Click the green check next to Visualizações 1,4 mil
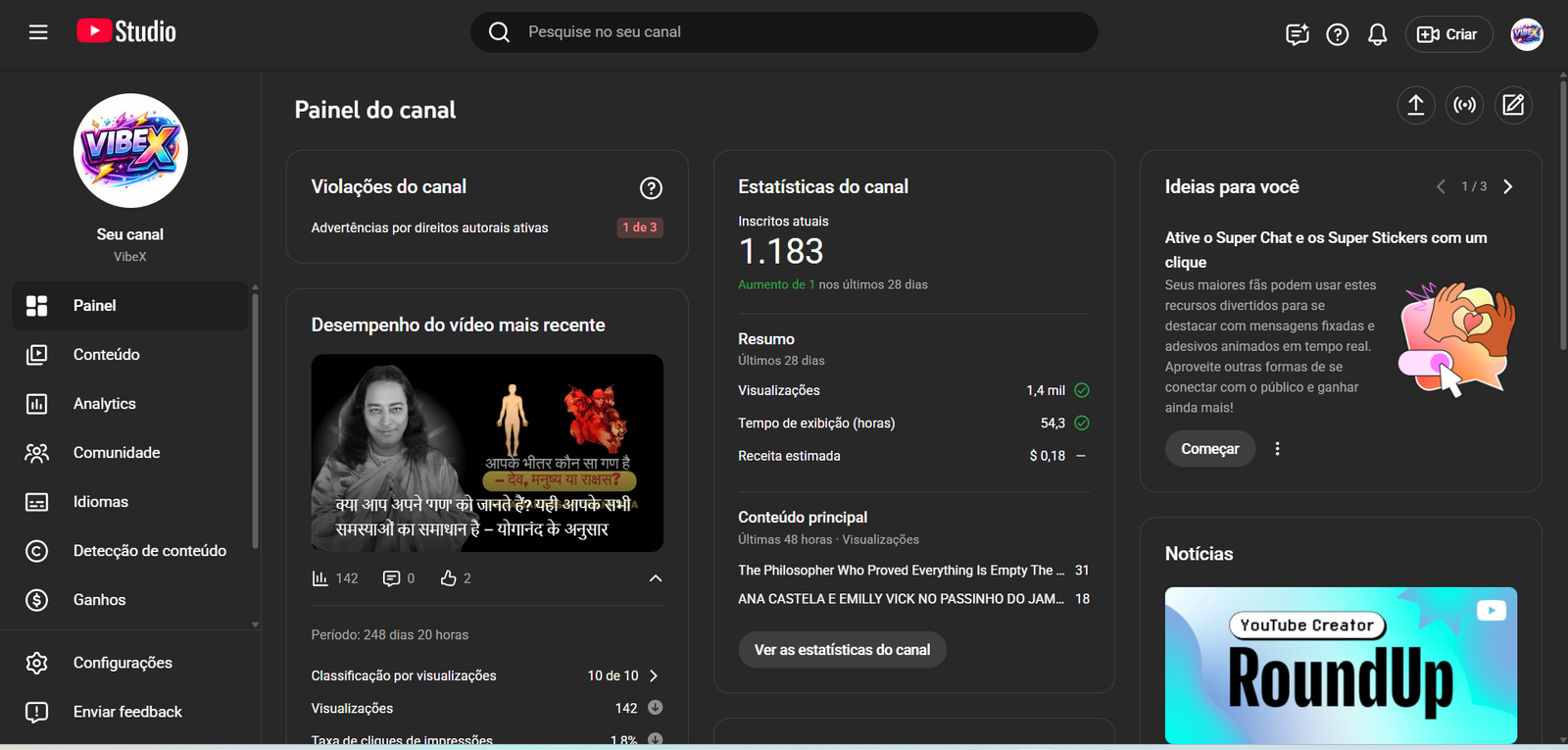This screenshot has height=750, width=1568. coord(1082,390)
